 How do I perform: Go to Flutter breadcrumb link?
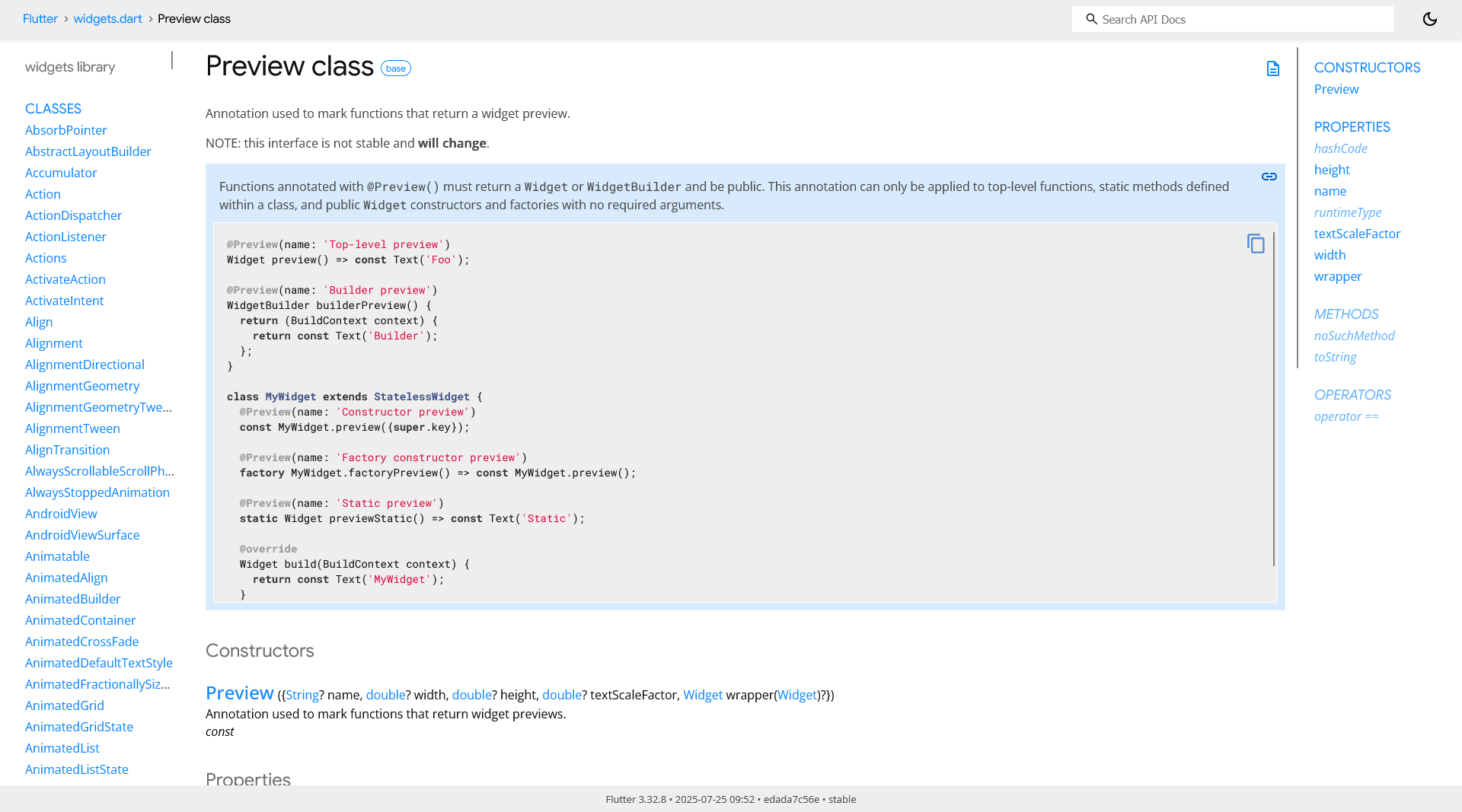click(x=40, y=19)
